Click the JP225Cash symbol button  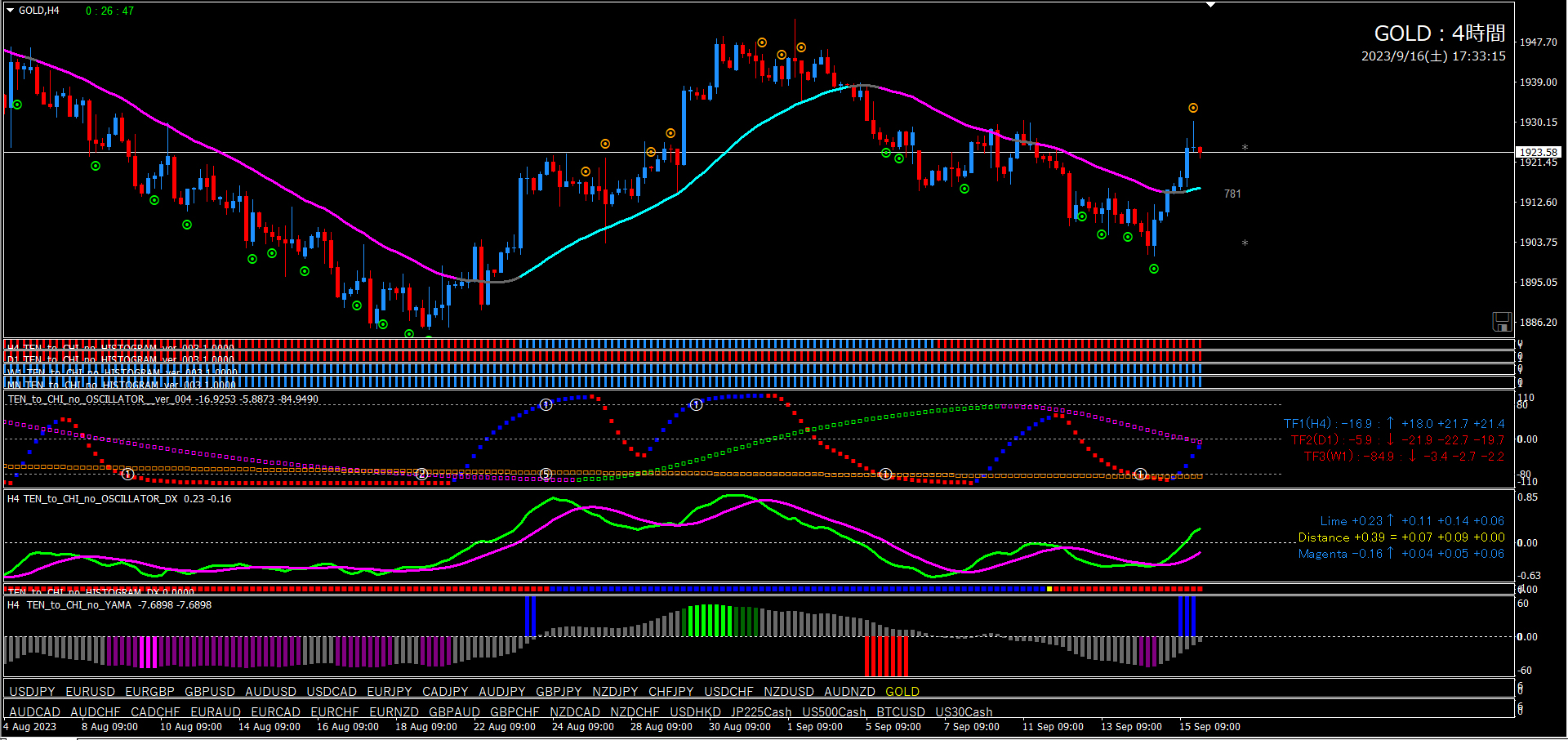(761, 712)
